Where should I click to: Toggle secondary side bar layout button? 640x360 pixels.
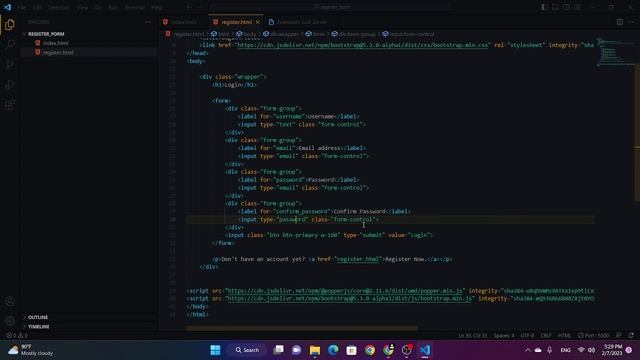(566, 7)
